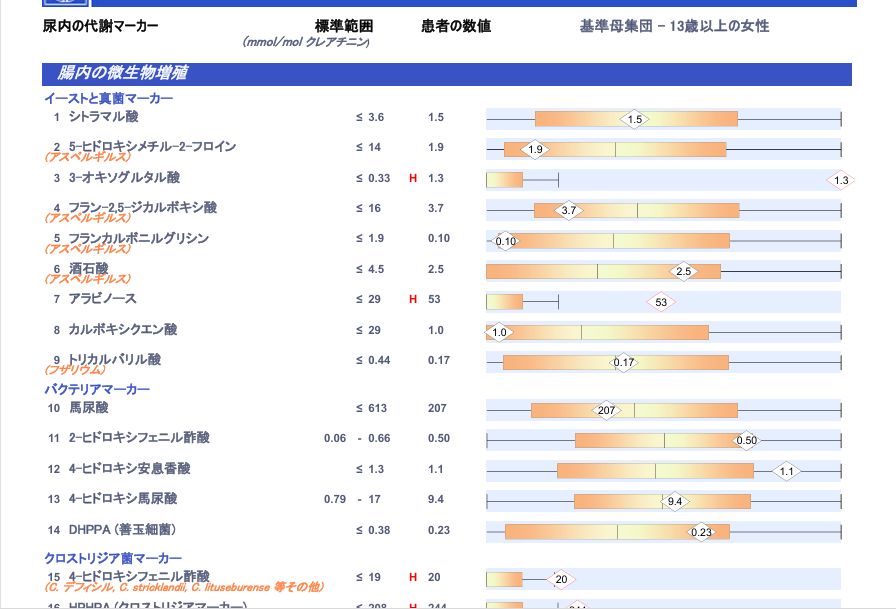Click the red H flag beside アラビノース

(412, 299)
